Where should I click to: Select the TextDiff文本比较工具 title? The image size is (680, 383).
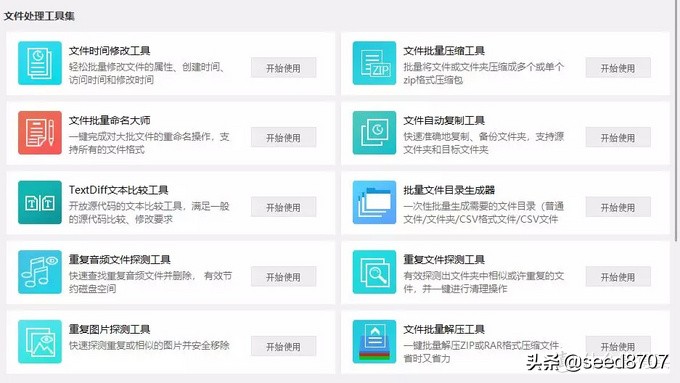point(118,190)
